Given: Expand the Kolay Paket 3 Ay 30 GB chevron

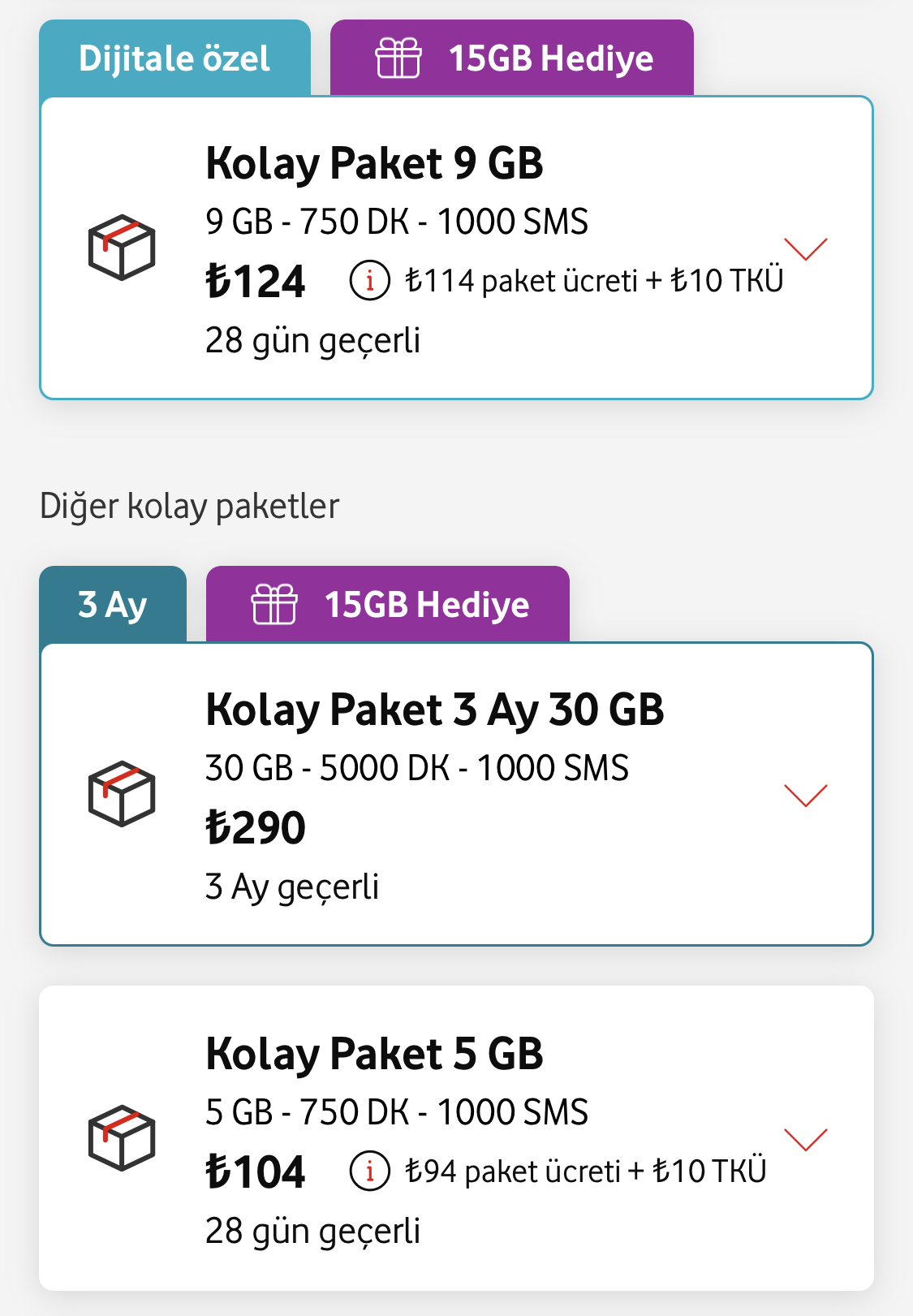Looking at the screenshot, I should point(806,796).
